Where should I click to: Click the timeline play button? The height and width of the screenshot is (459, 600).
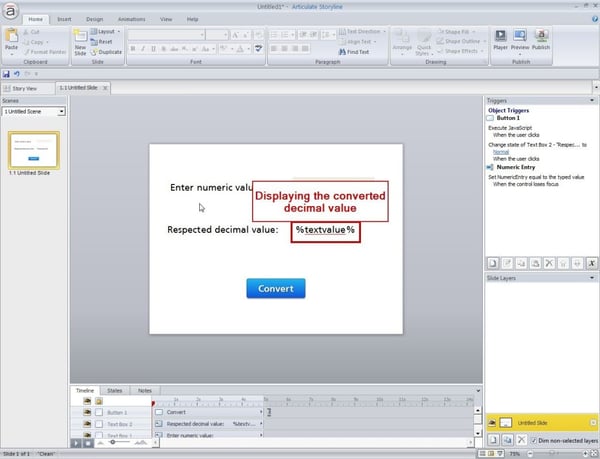coord(76,443)
